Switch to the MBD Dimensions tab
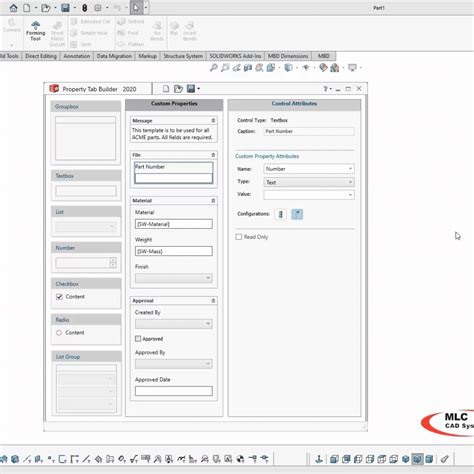Image resolution: width=474 pixels, height=474 pixels. coord(288,56)
